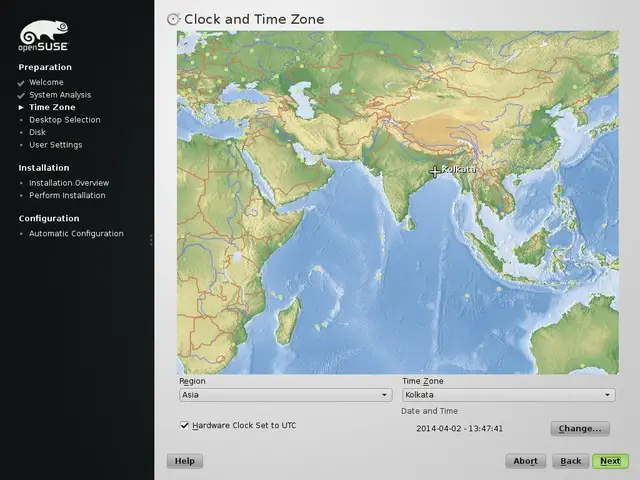
Task: Click the Kolkata crosshair marker on map
Action: (434, 171)
